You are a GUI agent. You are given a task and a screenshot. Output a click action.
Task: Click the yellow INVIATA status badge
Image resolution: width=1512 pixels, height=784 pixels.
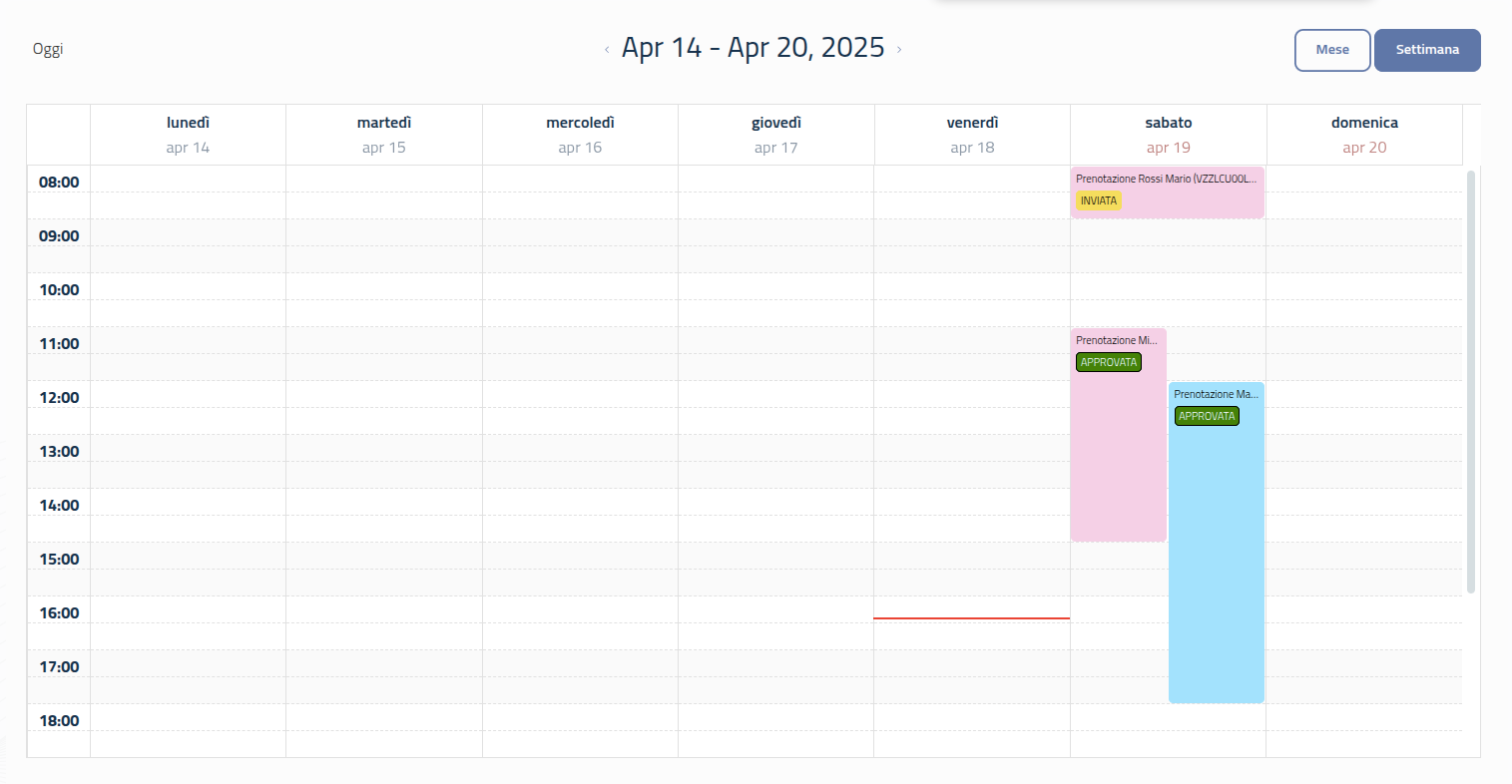tap(1098, 200)
